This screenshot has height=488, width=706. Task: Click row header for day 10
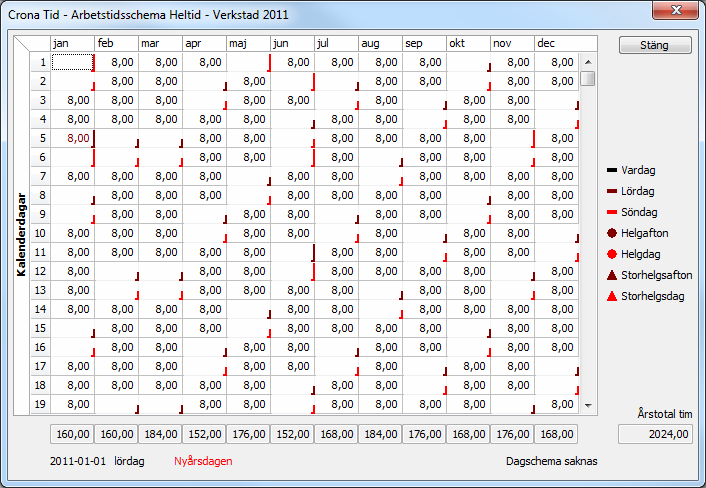pos(40,233)
